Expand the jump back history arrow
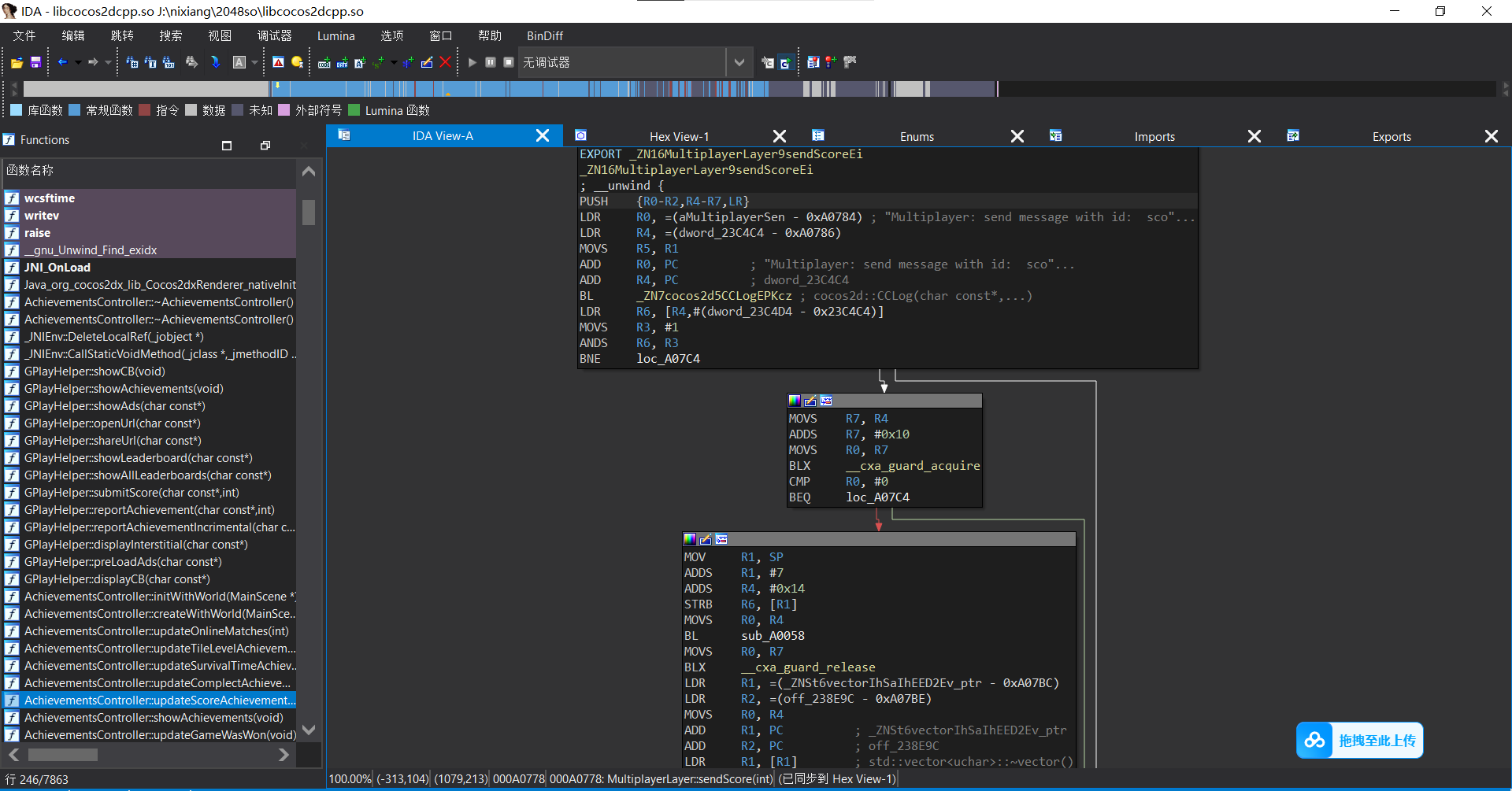The height and width of the screenshot is (791, 1512). click(x=78, y=62)
